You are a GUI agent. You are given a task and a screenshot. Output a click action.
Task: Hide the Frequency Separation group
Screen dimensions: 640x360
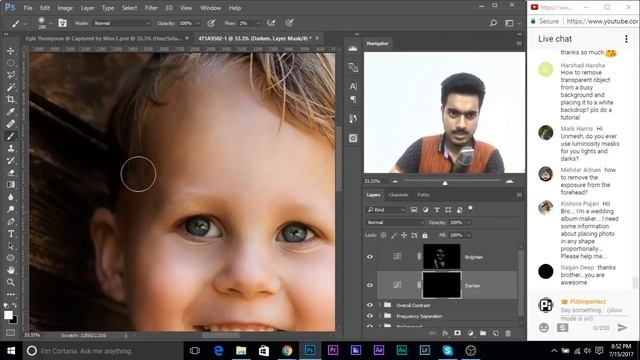[x=370, y=316]
